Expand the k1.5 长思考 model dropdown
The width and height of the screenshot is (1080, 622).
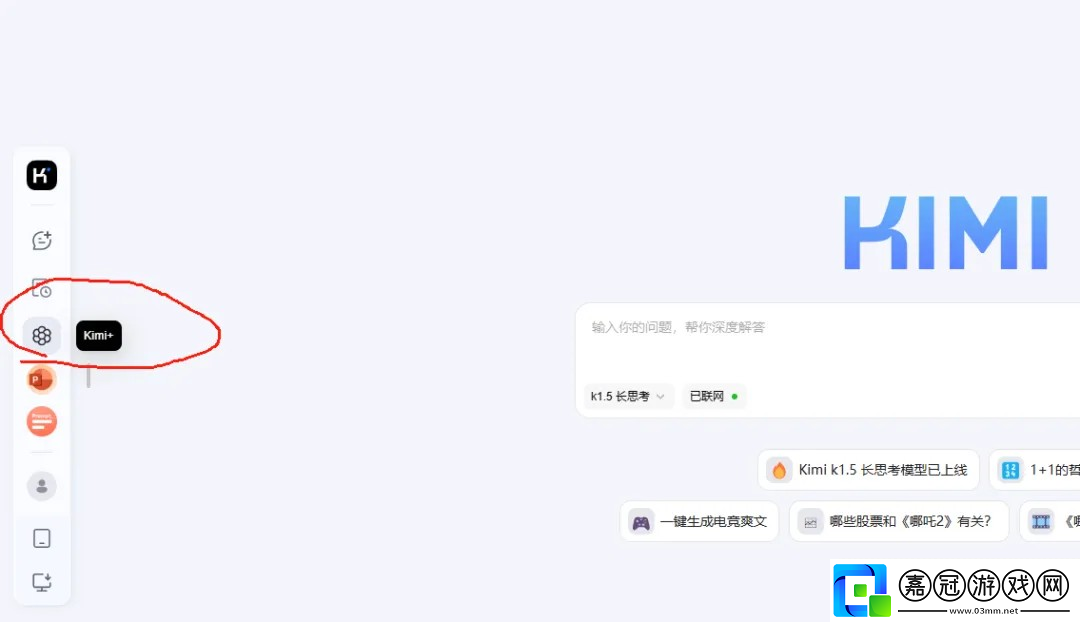click(x=627, y=396)
